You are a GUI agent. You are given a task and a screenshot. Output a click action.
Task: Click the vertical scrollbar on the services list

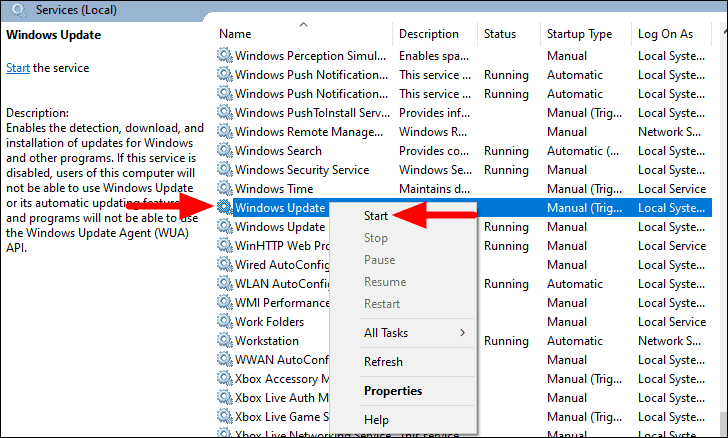coord(724,232)
